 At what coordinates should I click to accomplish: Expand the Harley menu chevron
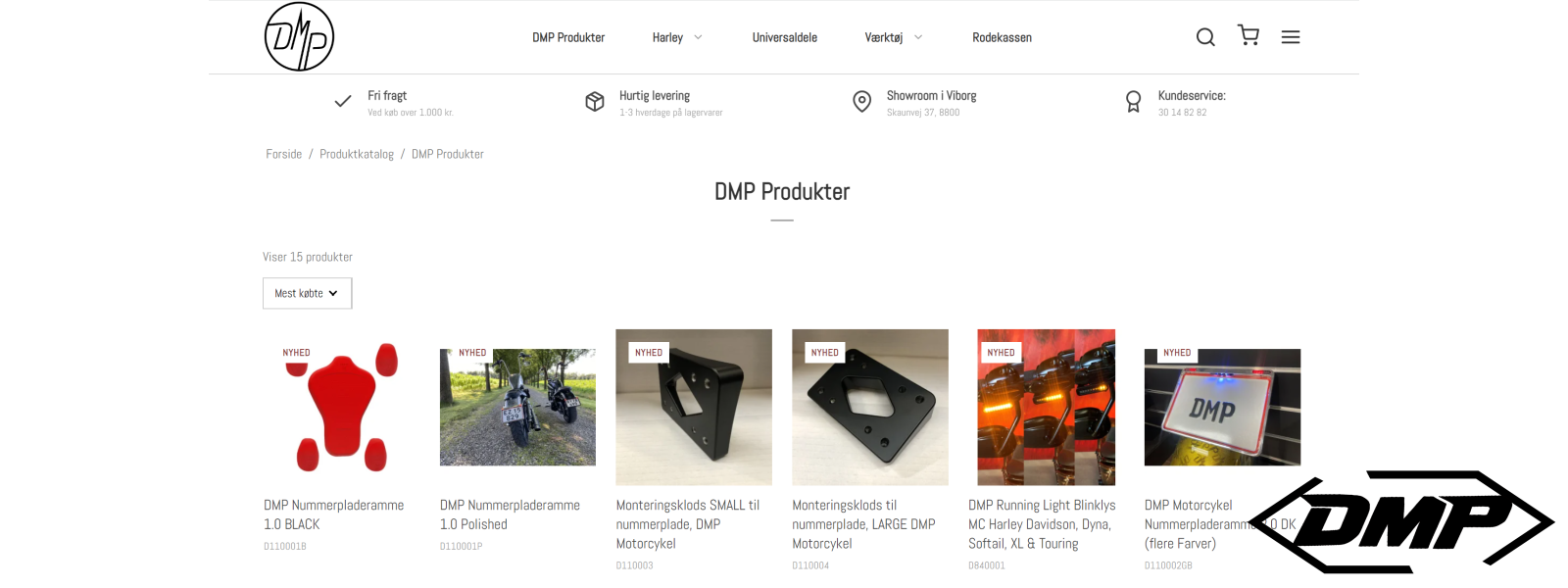pos(699,38)
